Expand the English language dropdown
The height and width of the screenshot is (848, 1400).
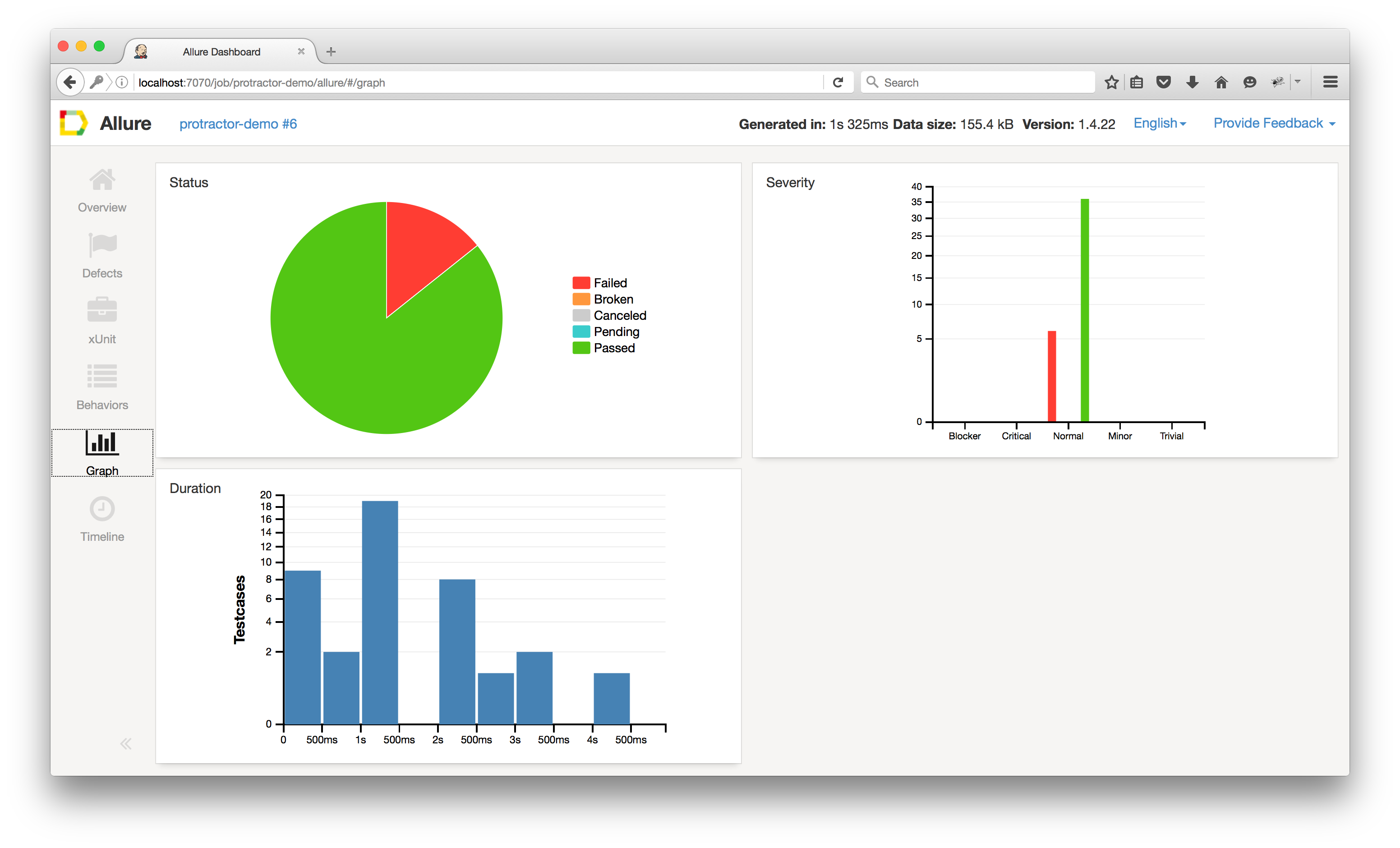(x=1159, y=123)
